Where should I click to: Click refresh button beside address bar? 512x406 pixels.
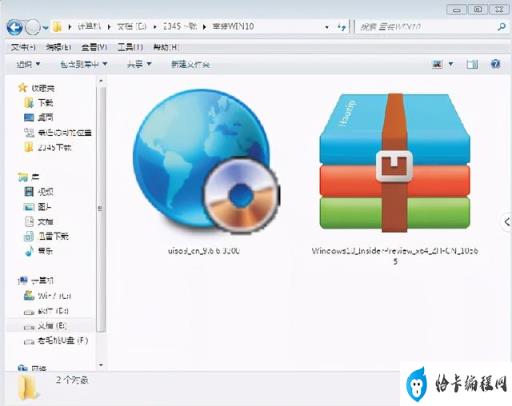click(342, 27)
